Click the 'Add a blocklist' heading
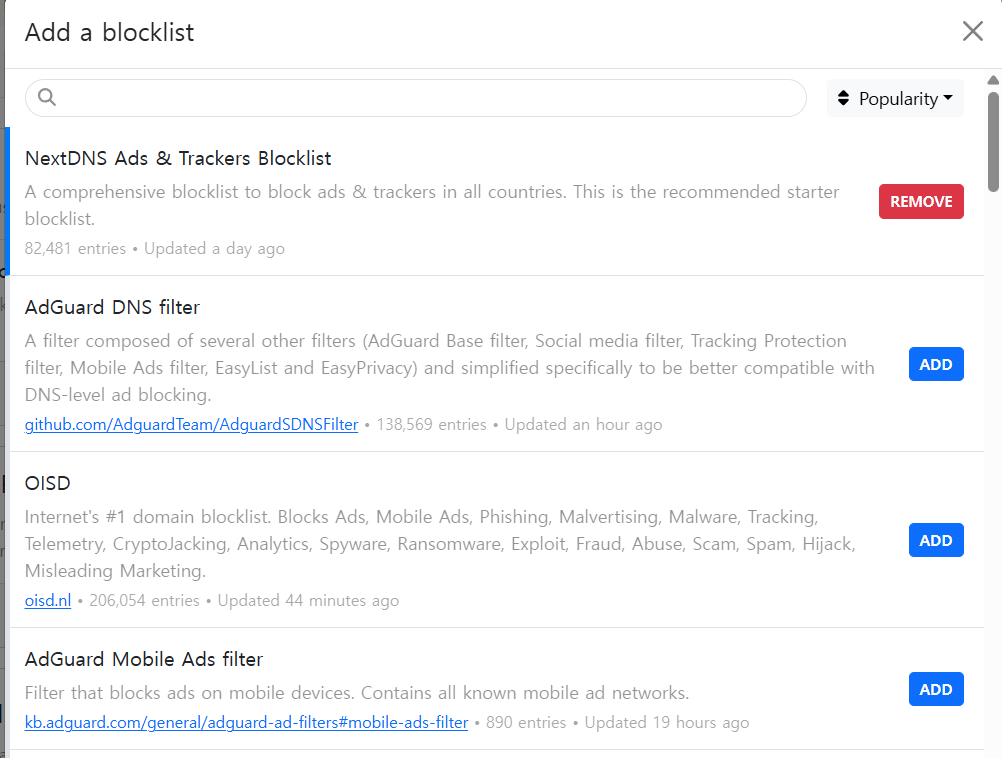 pyautogui.click(x=109, y=32)
